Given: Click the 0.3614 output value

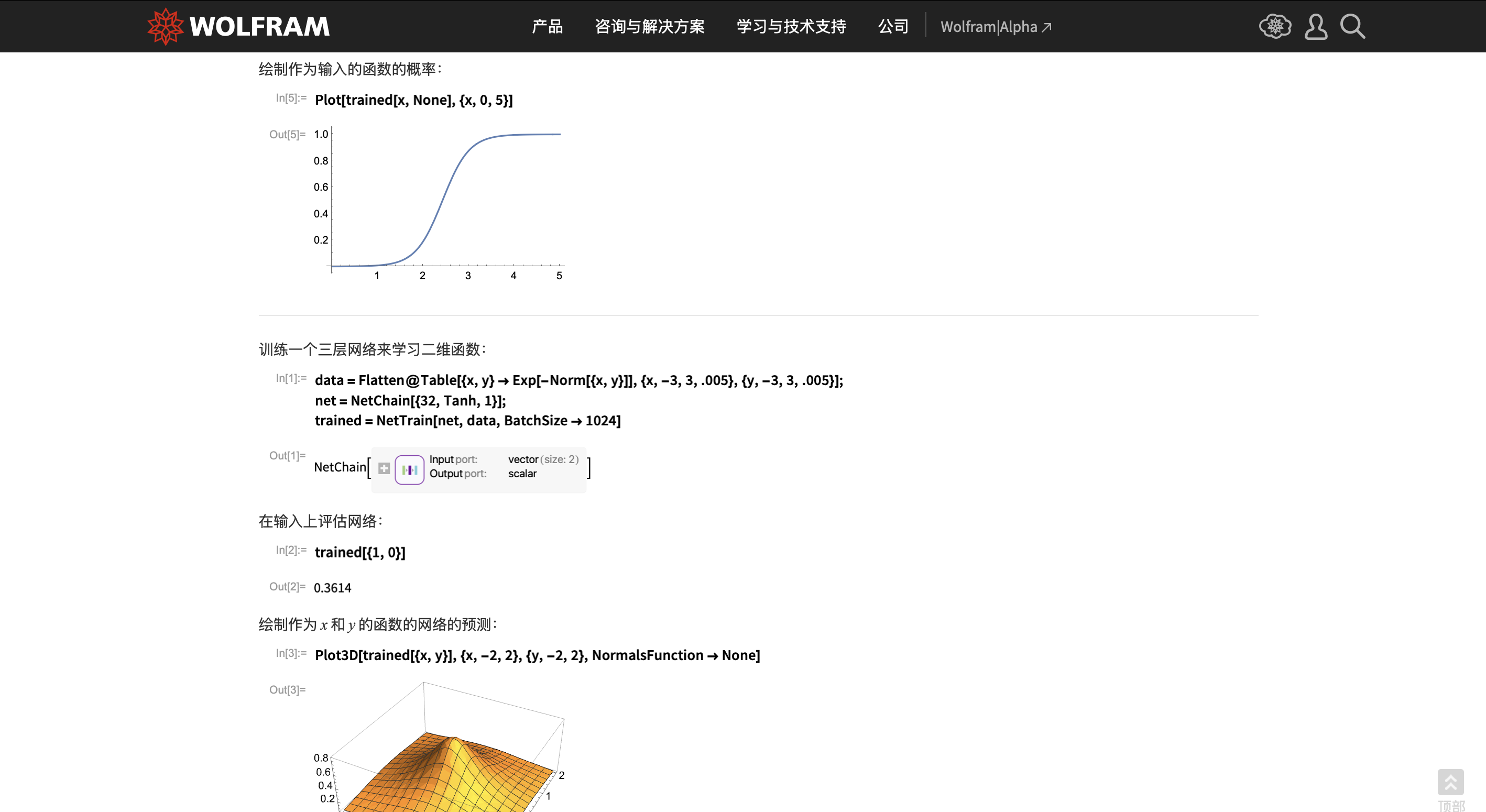Looking at the screenshot, I should click(x=332, y=588).
